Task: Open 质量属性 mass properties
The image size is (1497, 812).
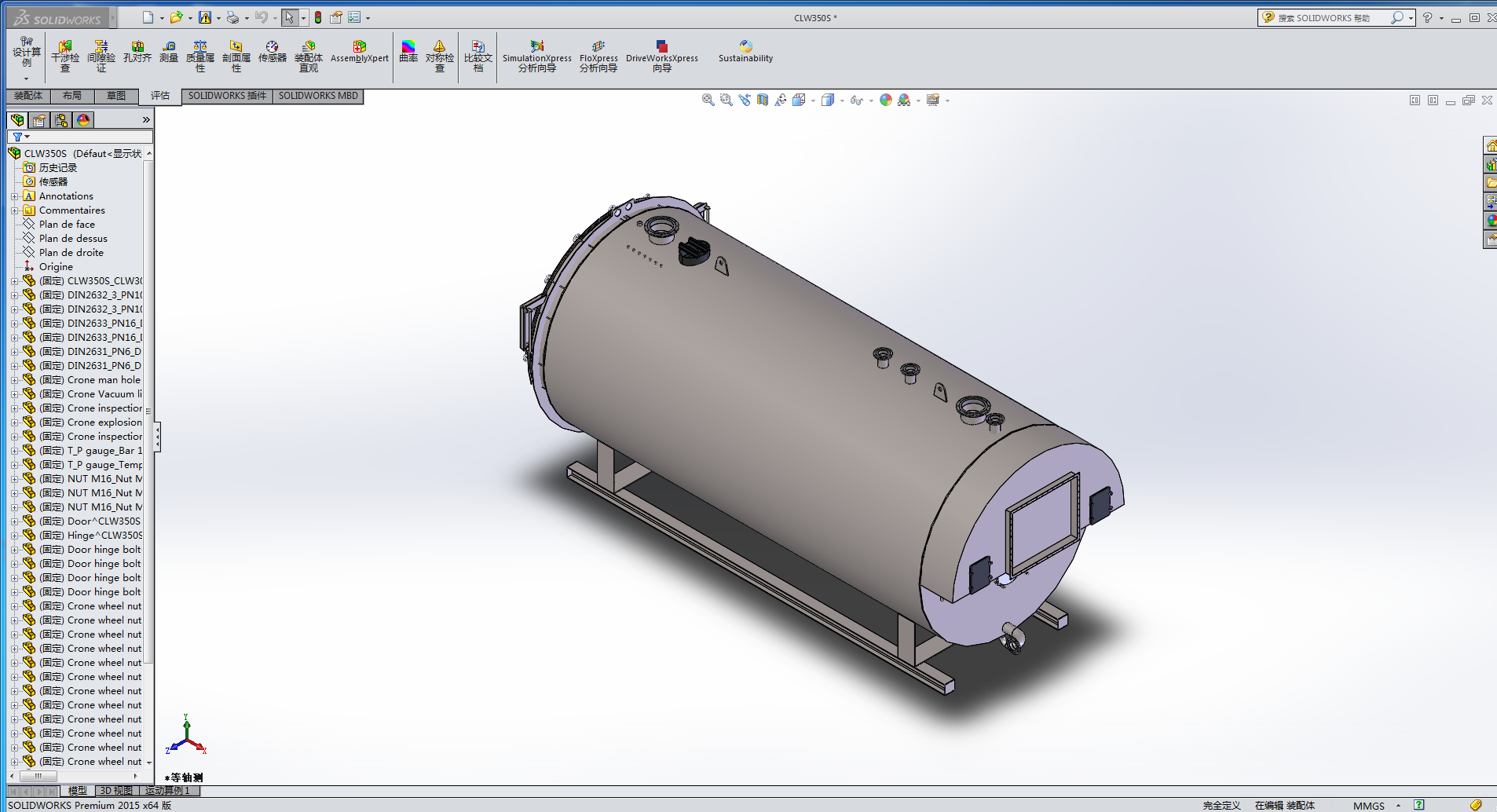Action: 201,53
